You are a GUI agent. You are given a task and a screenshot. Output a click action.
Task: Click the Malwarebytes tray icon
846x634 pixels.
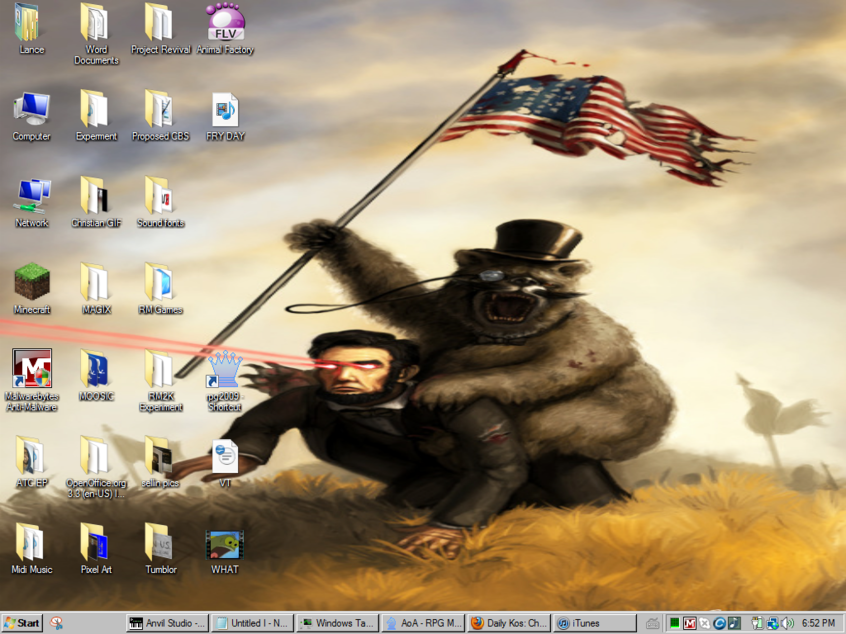(x=690, y=623)
